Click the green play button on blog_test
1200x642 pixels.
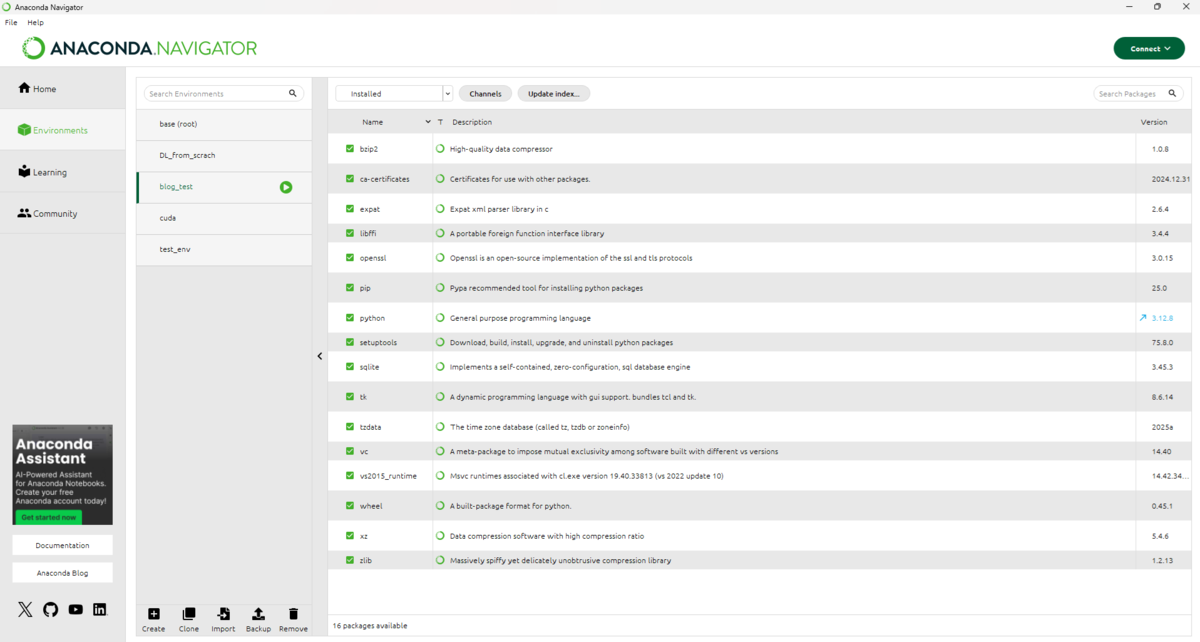(286, 187)
